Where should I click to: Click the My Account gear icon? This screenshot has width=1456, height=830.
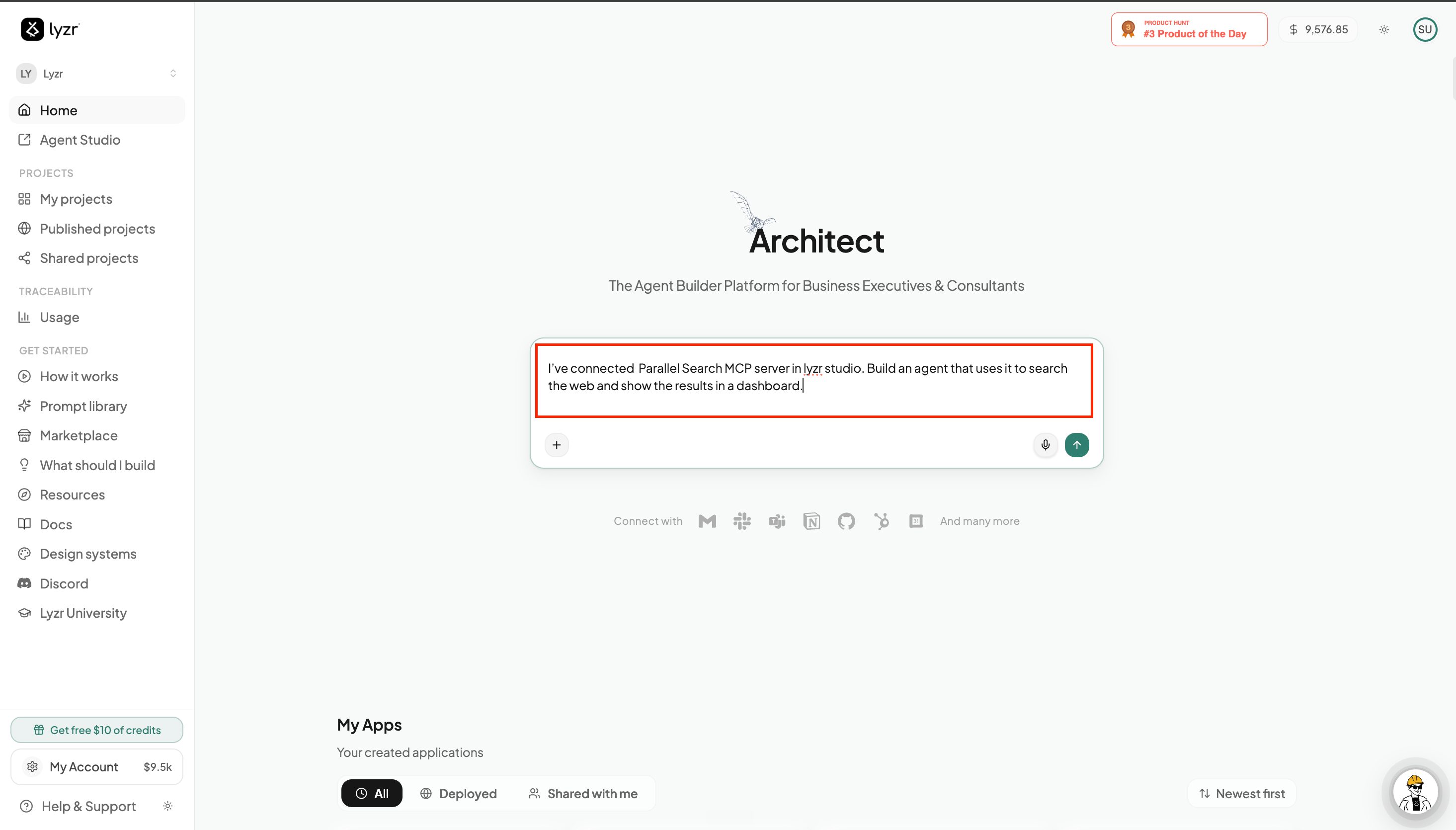pyautogui.click(x=32, y=767)
